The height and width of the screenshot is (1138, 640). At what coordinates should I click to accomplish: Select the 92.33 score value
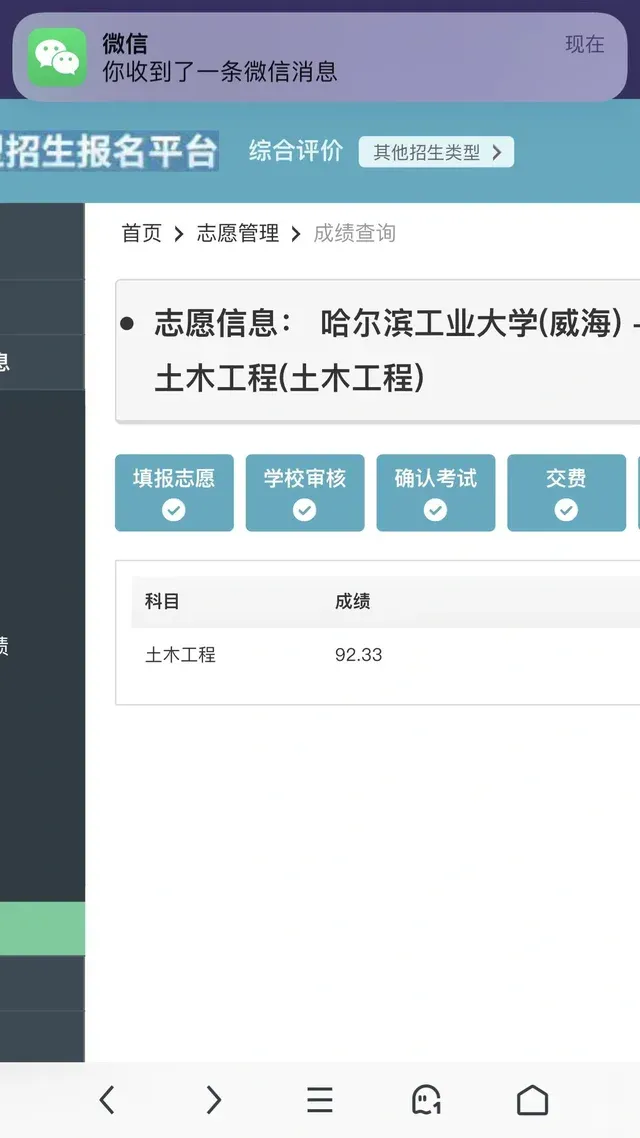pyautogui.click(x=358, y=655)
